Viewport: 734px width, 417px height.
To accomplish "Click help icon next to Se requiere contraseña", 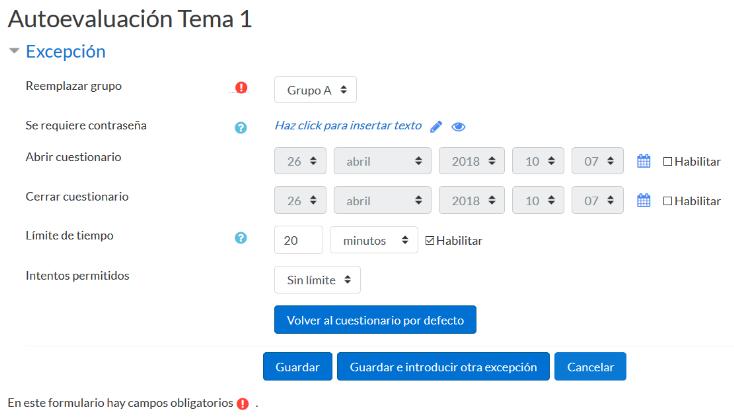I will point(241,127).
